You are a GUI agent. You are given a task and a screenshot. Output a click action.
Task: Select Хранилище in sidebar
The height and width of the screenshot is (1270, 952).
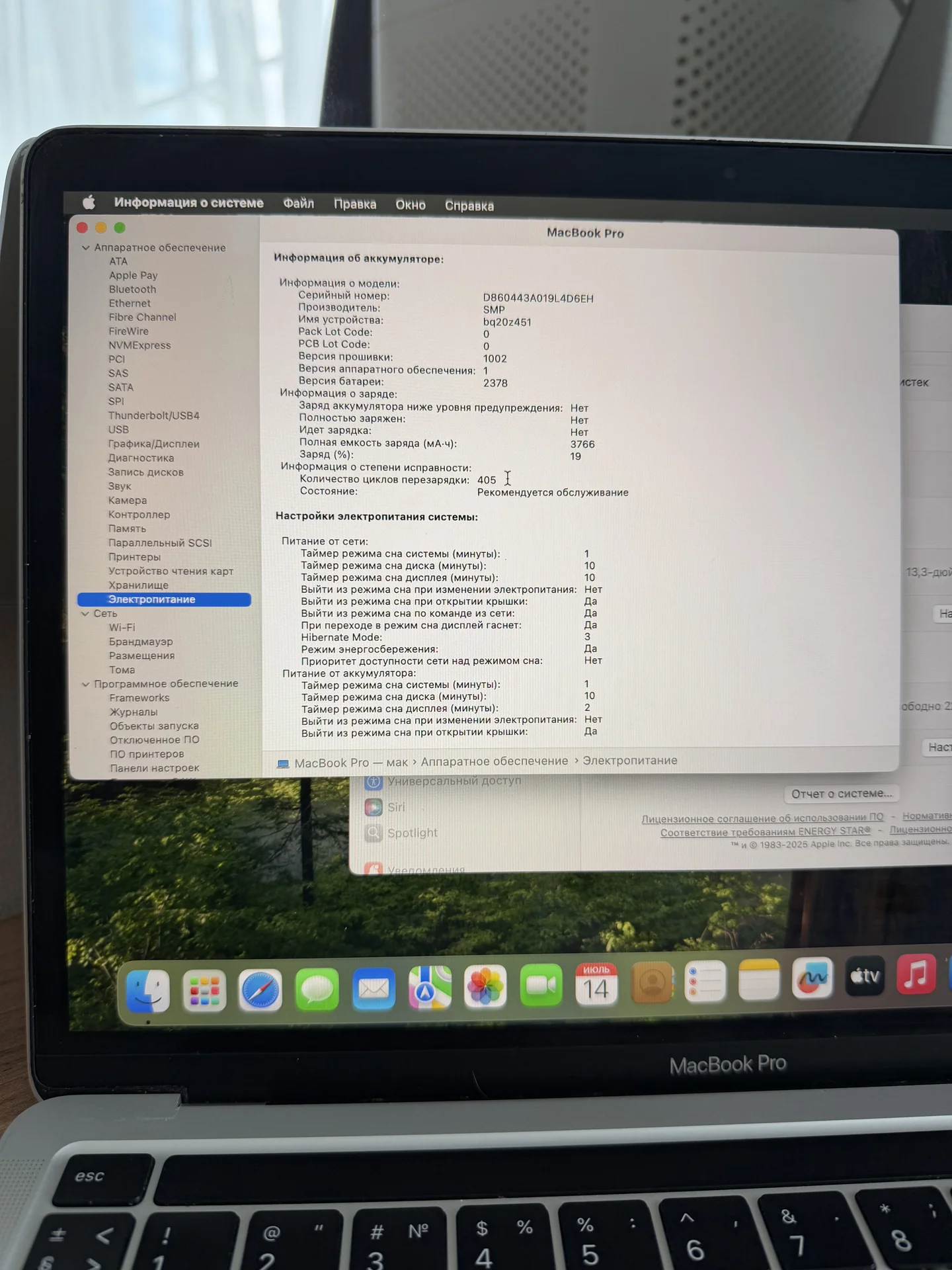click(138, 585)
